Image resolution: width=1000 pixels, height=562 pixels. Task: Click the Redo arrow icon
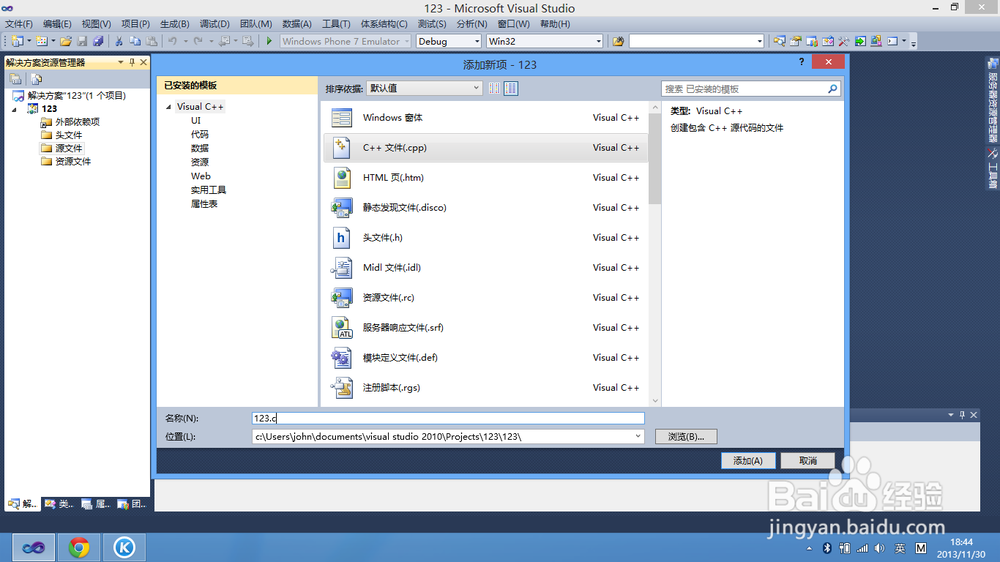(198, 41)
